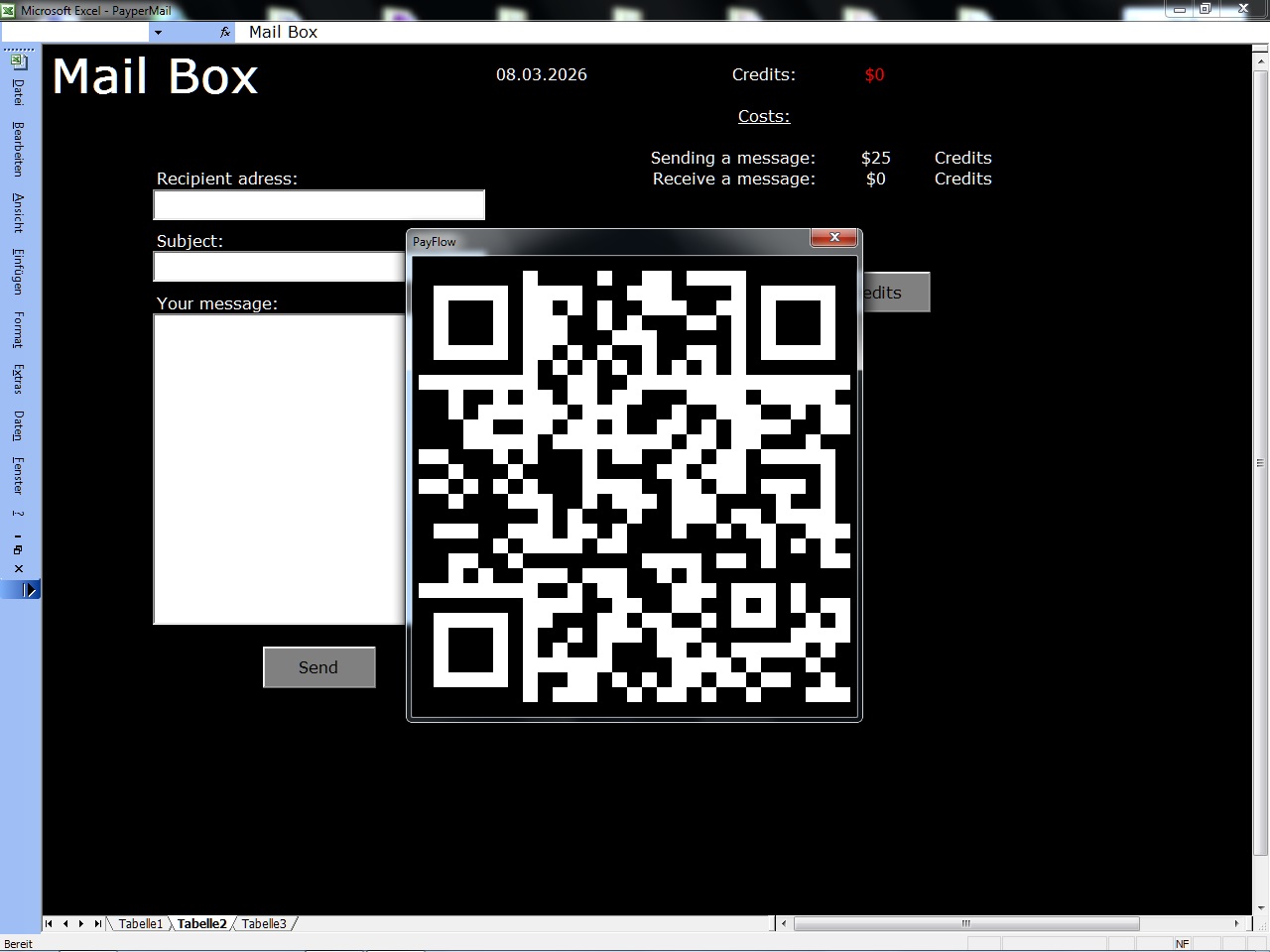The width and height of the screenshot is (1270, 952).
Task: Minimize the workbook window from the sidebar
Action: click(x=18, y=536)
